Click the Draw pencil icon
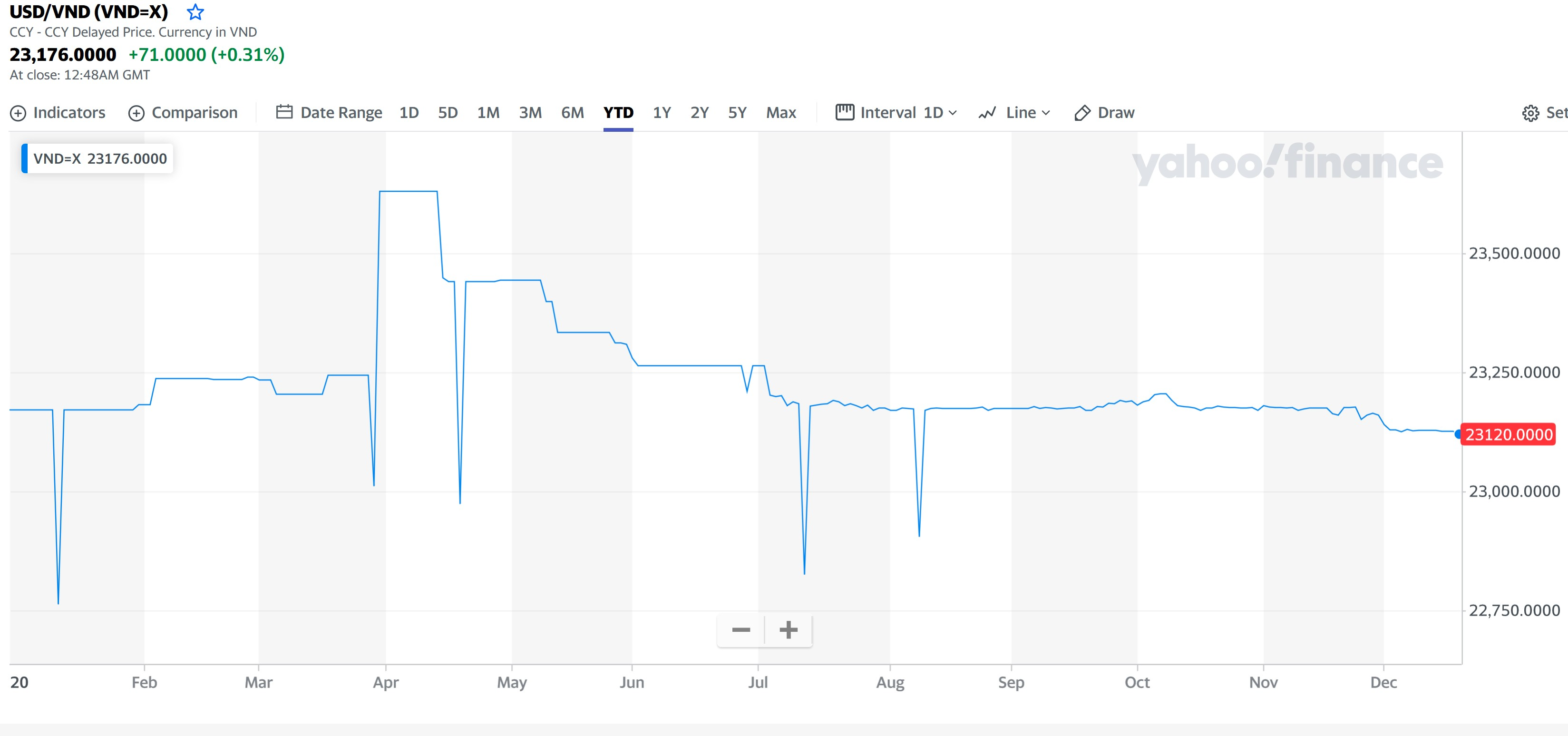1568x736 pixels. (x=1082, y=113)
